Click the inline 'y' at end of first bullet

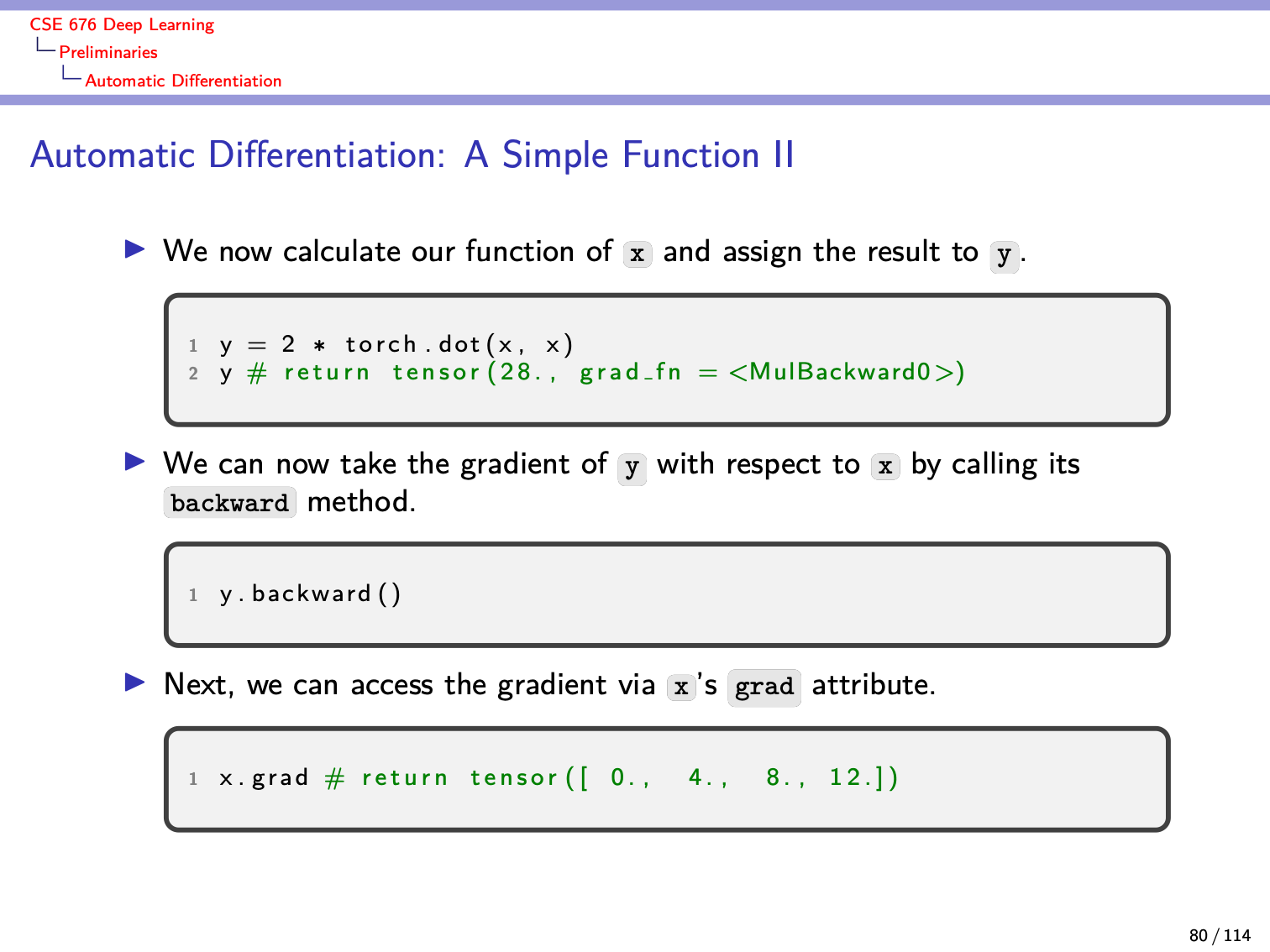click(1004, 255)
